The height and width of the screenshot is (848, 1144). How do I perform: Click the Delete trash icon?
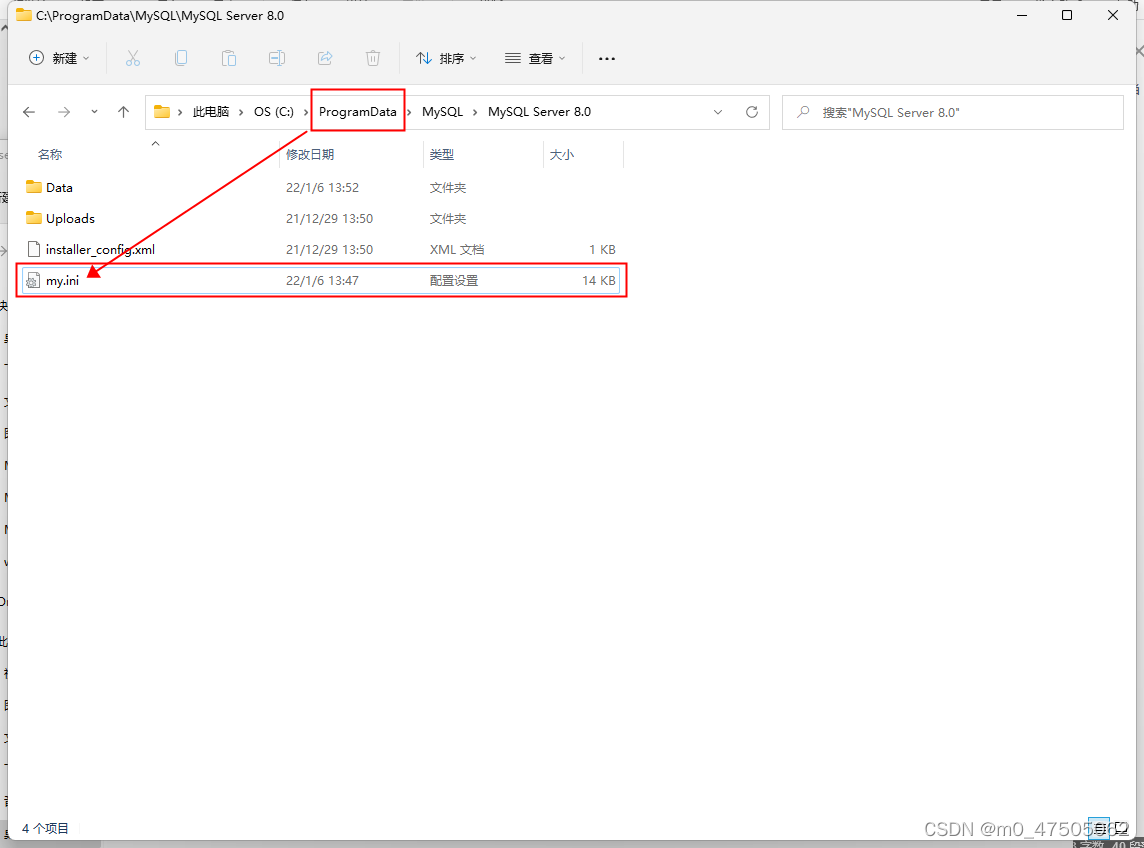click(x=373, y=58)
